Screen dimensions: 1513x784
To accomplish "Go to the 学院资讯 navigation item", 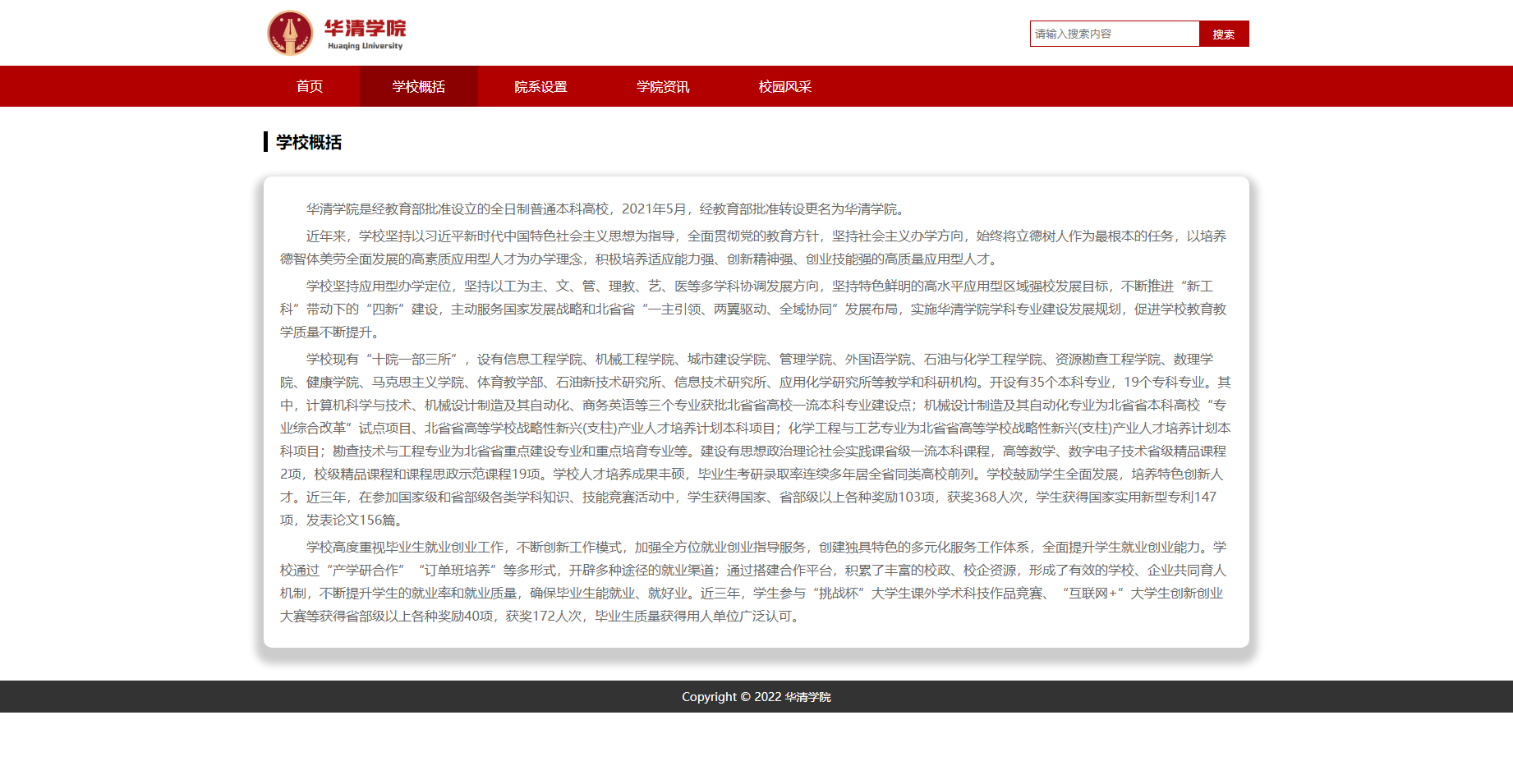I will [663, 86].
